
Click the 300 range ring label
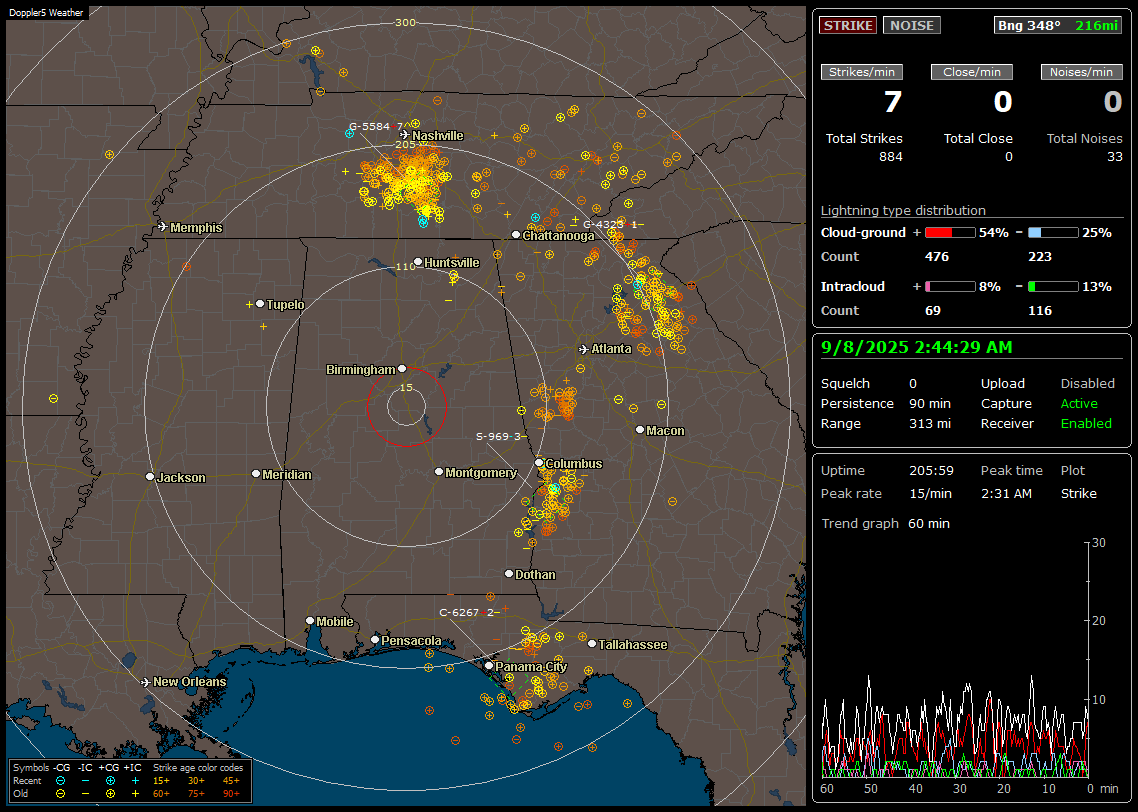click(406, 22)
